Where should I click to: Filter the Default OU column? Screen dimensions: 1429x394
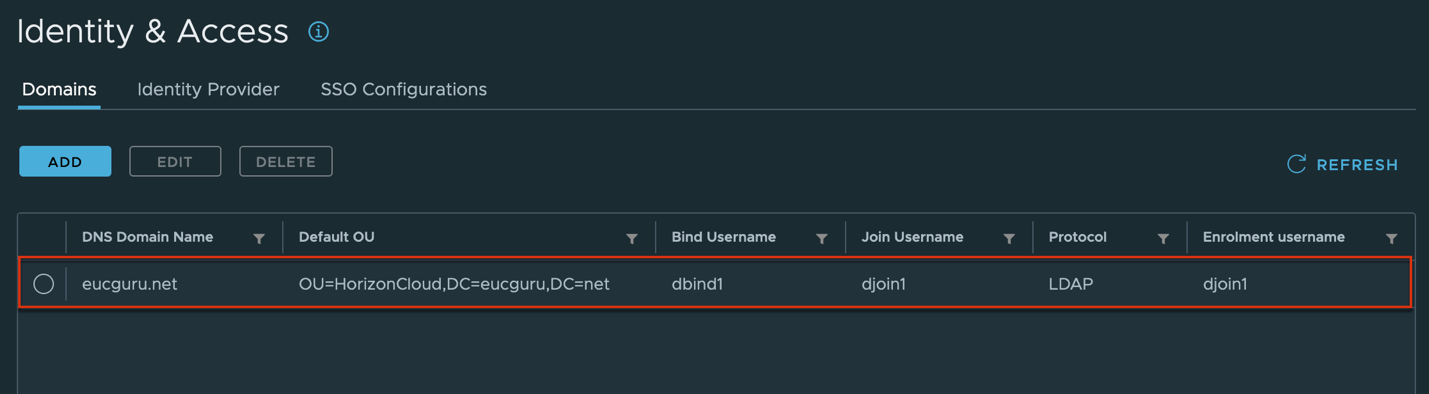pos(632,238)
